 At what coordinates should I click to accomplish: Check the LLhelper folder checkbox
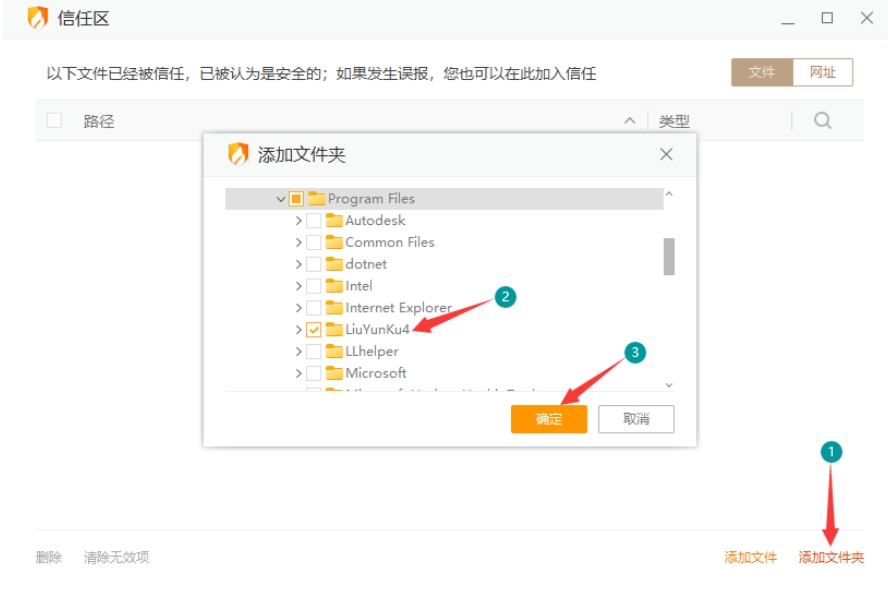[x=314, y=351]
